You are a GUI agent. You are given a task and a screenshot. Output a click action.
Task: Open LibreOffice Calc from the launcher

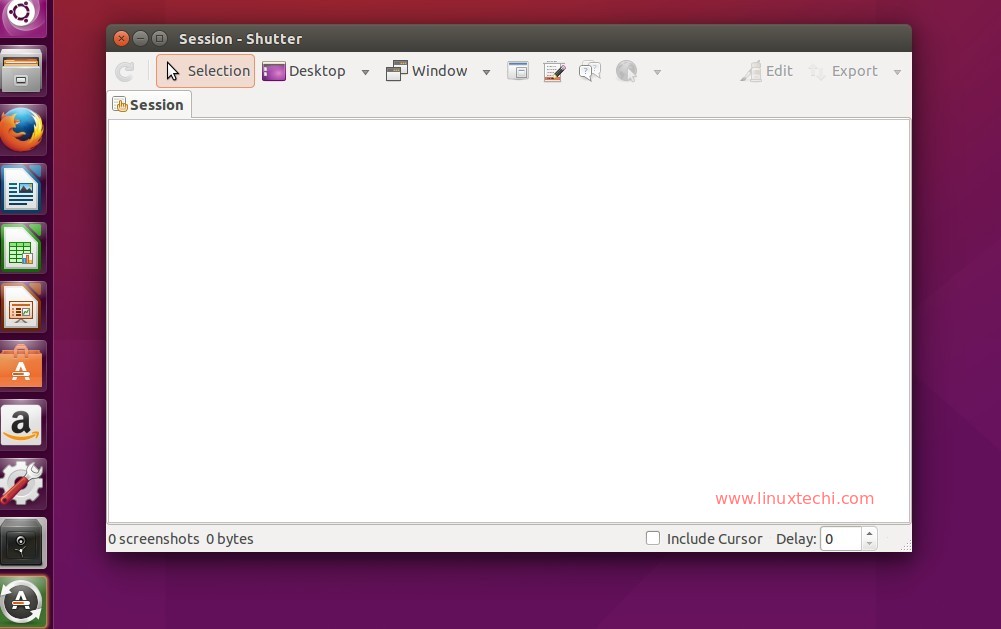(x=23, y=247)
